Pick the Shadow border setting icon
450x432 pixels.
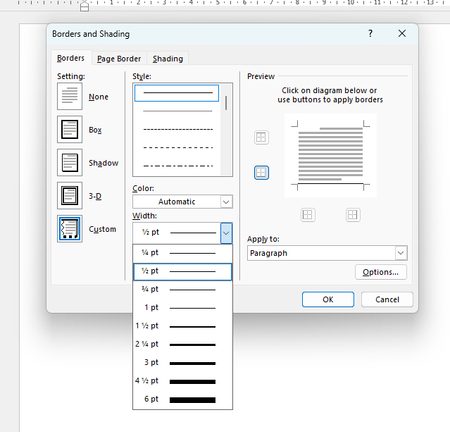tap(70, 162)
